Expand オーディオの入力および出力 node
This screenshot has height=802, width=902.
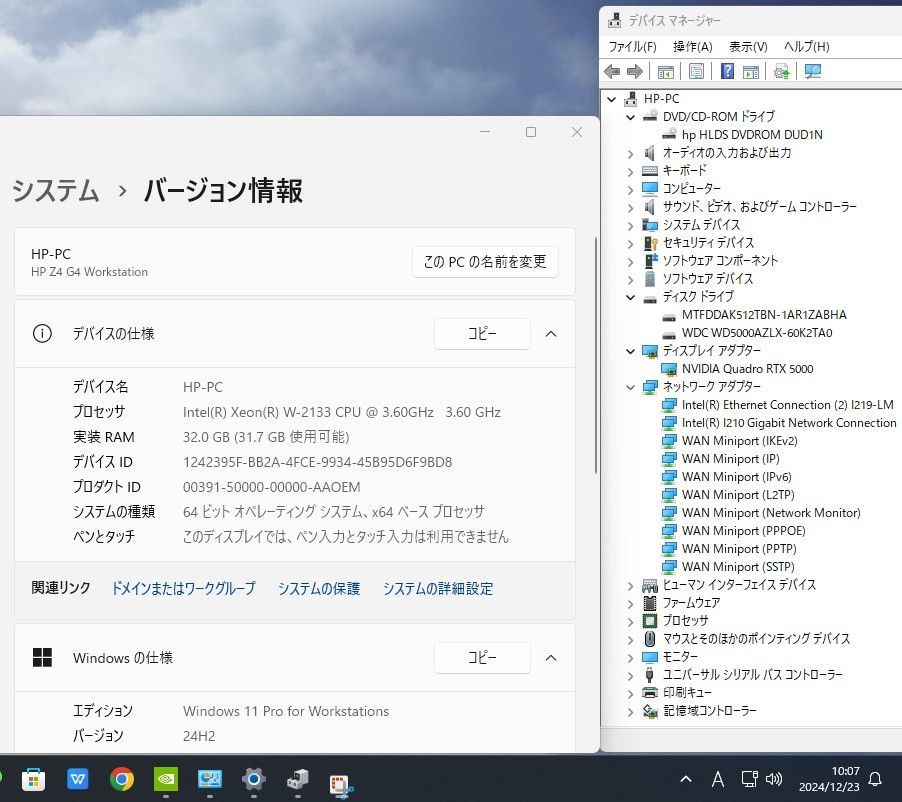coord(630,154)
